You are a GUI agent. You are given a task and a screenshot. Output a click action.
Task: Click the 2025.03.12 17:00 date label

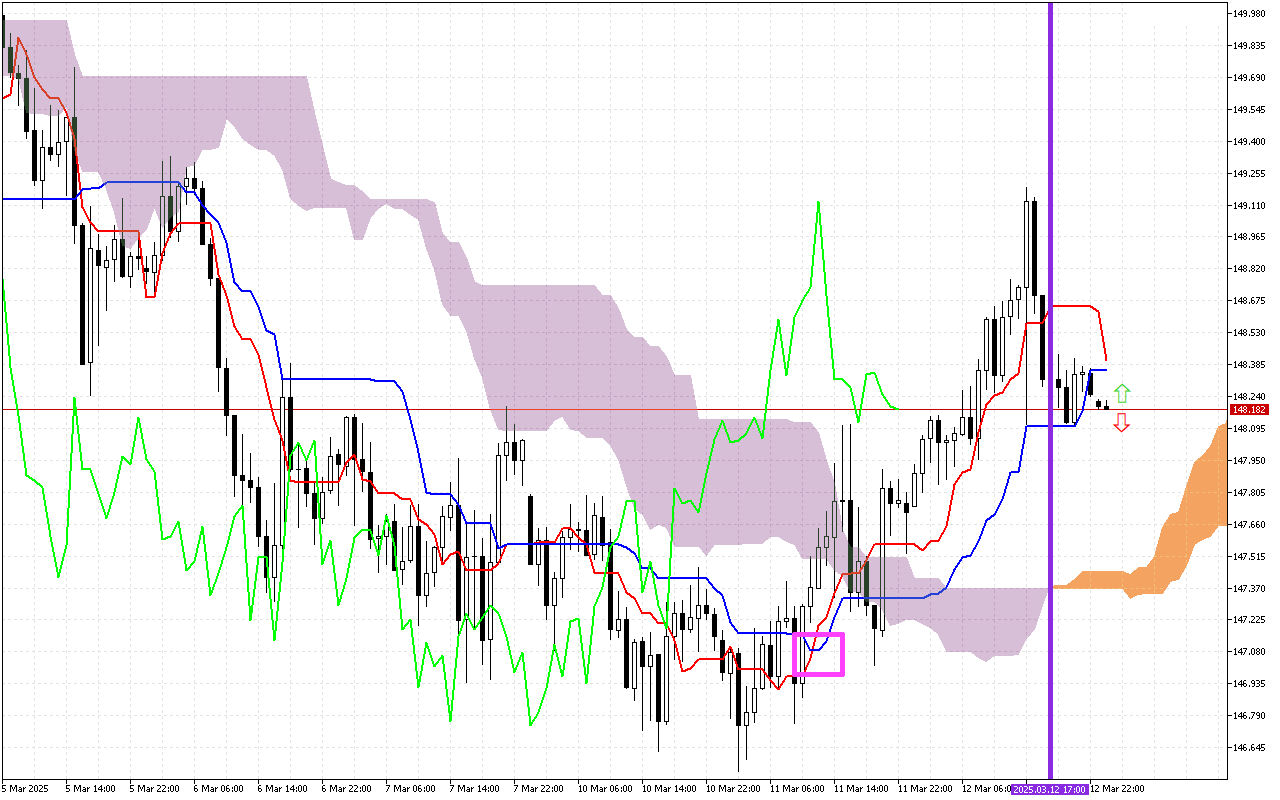(1050, 789)
